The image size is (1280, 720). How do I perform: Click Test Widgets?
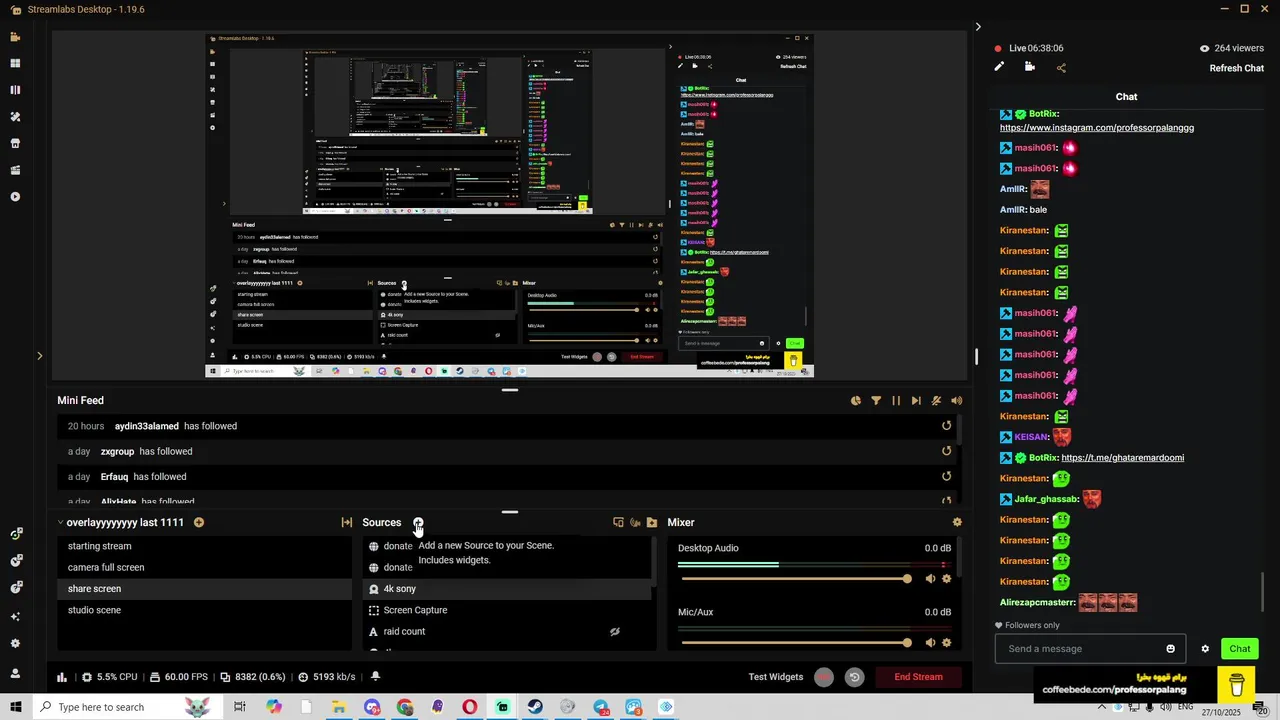[x=775, y=677]
